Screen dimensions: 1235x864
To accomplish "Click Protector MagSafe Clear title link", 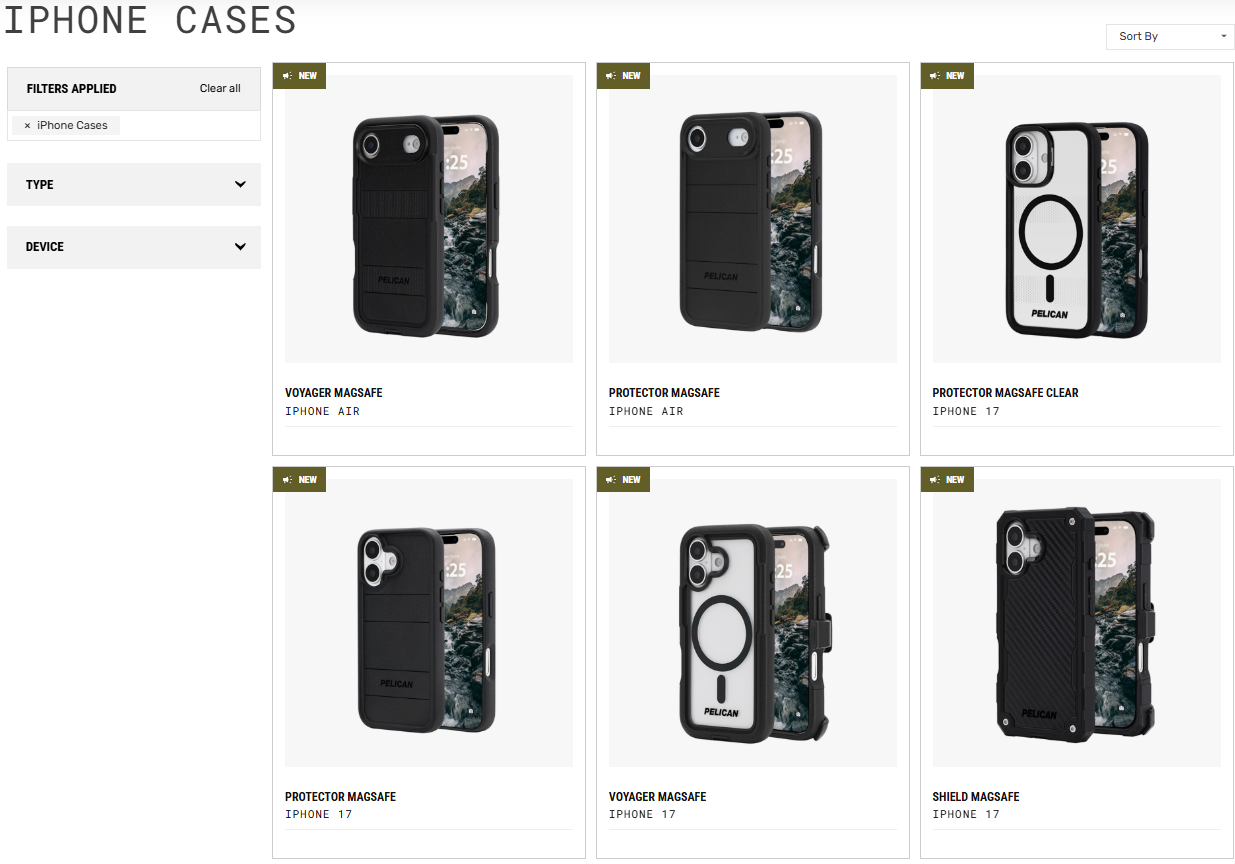I will (1005, 393).
